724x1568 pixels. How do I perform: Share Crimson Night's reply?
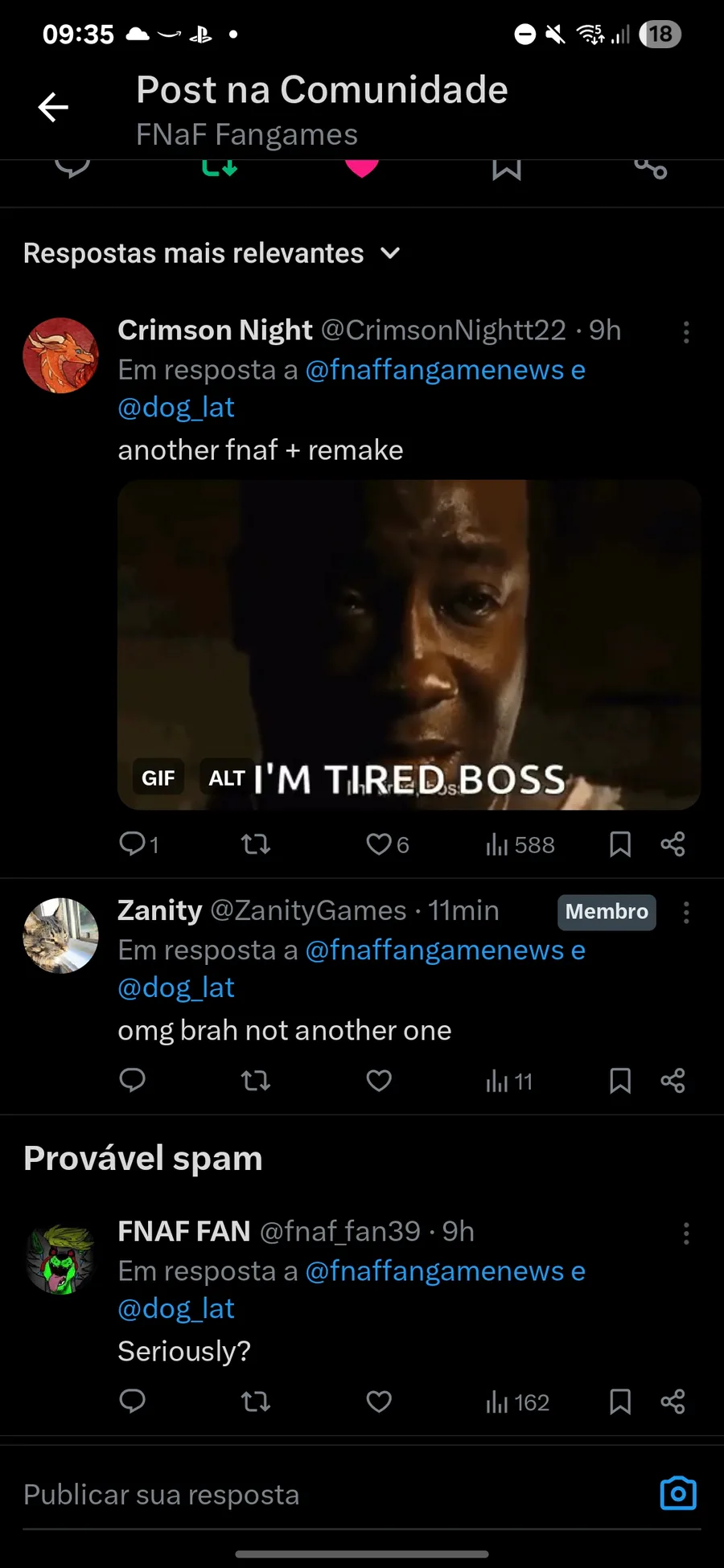tap(673, 844)
